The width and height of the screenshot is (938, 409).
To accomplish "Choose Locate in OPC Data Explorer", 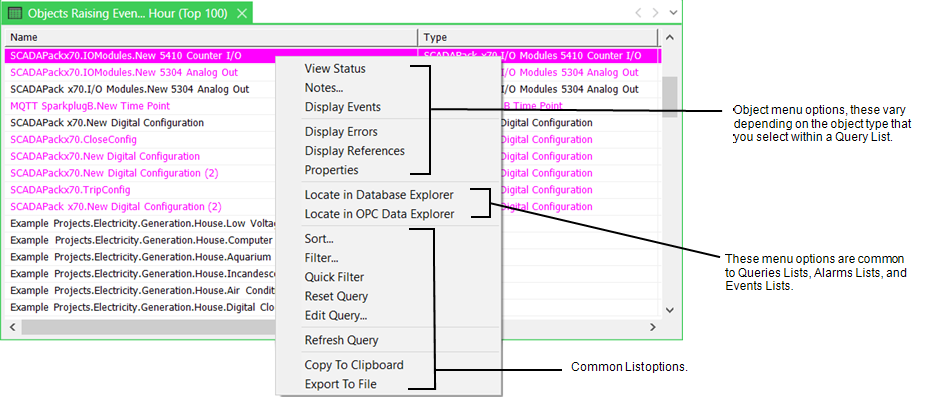I will click(379, 214).
